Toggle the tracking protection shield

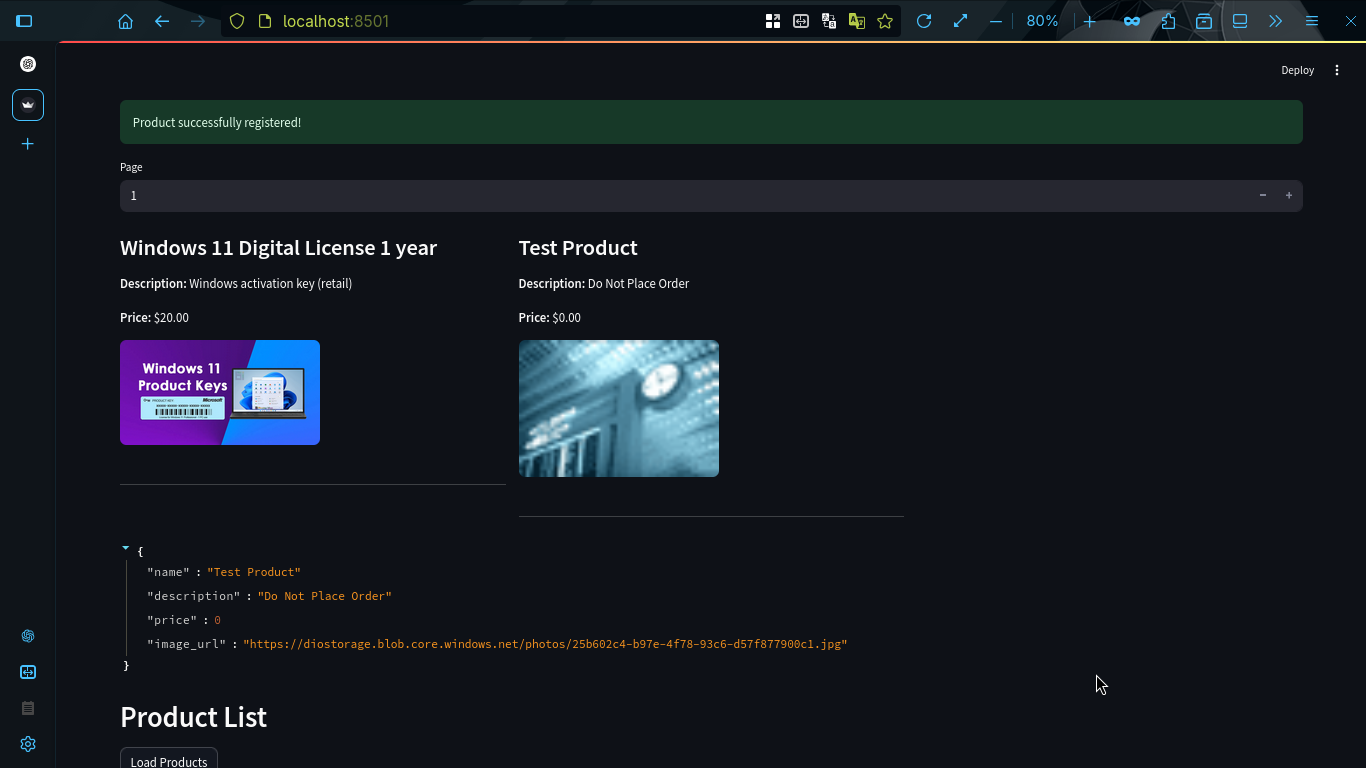236,20
